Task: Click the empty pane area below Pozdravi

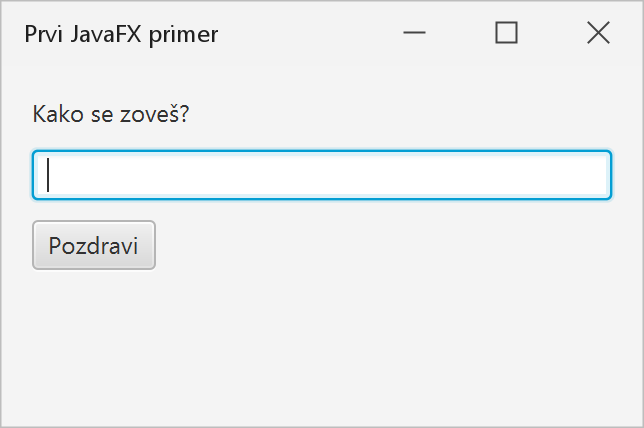Action: pos(322,349)
